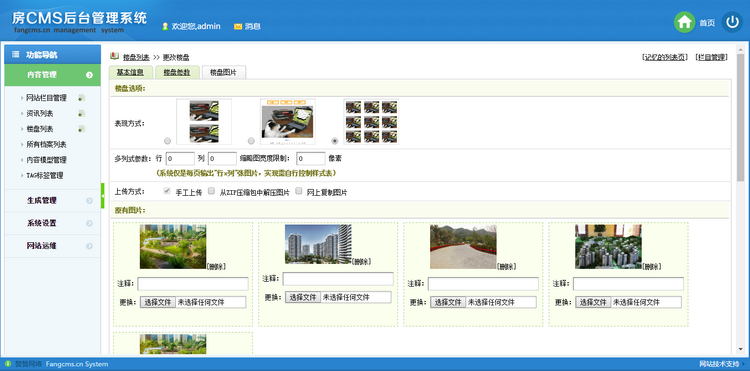Open 楼盘列表 in sidebar
This screenshot has width=750, height=371.
[x=40, y=129]
